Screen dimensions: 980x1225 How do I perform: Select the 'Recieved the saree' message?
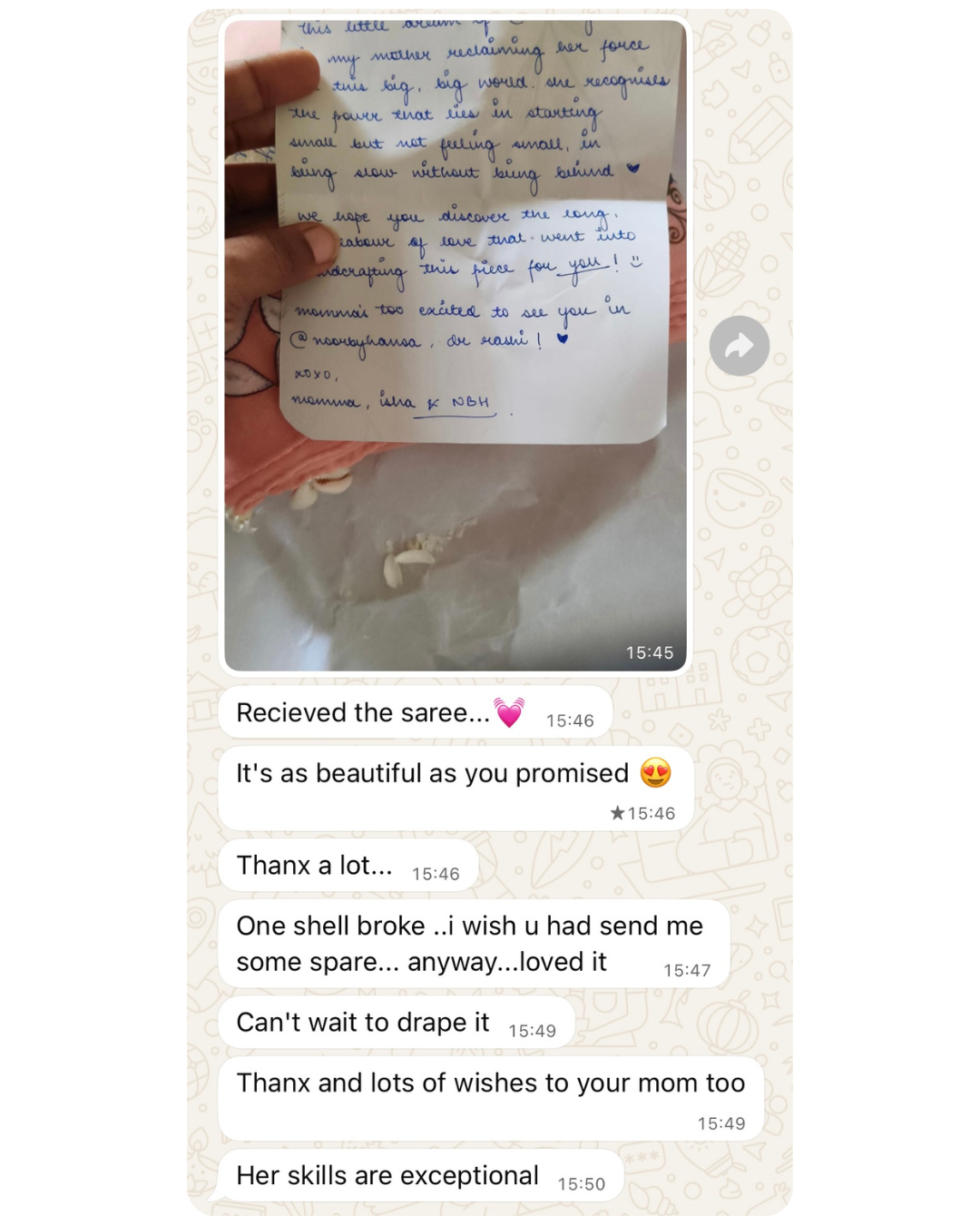[416, 713]
